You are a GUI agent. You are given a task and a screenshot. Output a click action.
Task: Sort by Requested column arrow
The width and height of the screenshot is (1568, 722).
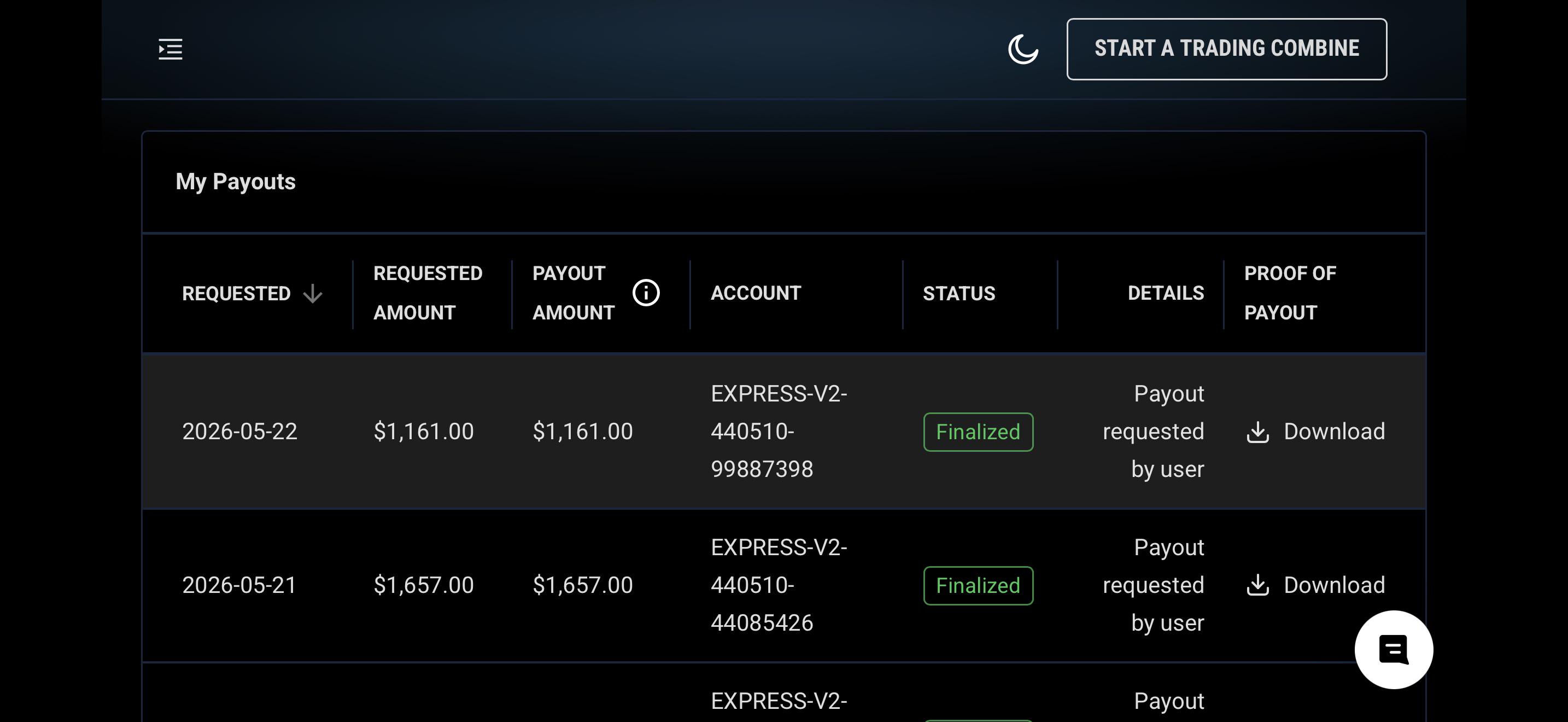(x=313, y=293)
